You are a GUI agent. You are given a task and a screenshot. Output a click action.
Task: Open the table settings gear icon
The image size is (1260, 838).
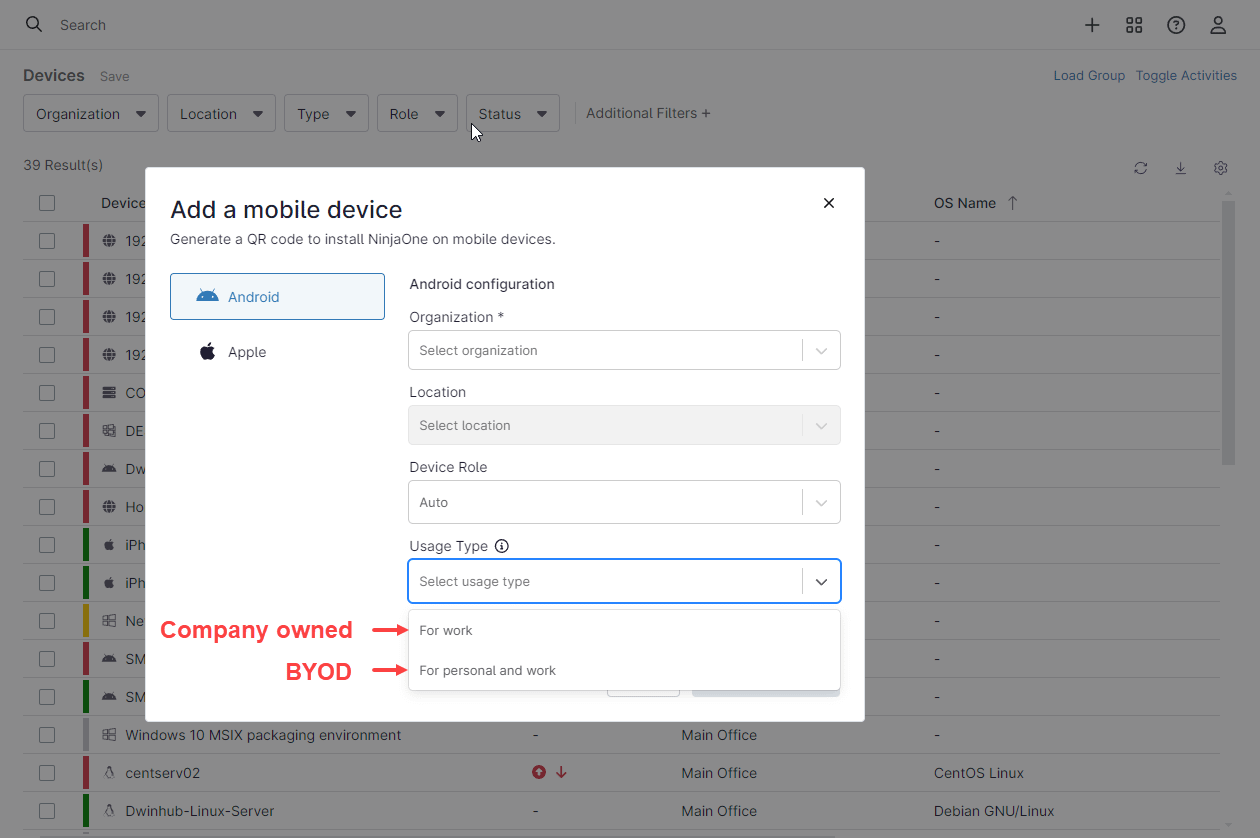(x=1220, y=168)
